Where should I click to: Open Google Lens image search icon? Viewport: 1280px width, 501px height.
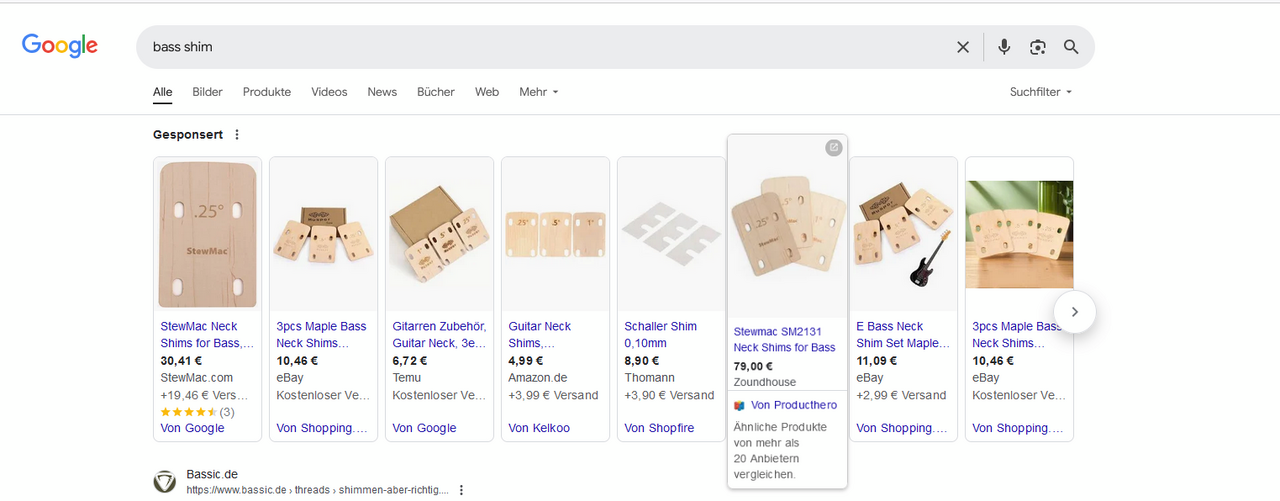coord(1038,47)
